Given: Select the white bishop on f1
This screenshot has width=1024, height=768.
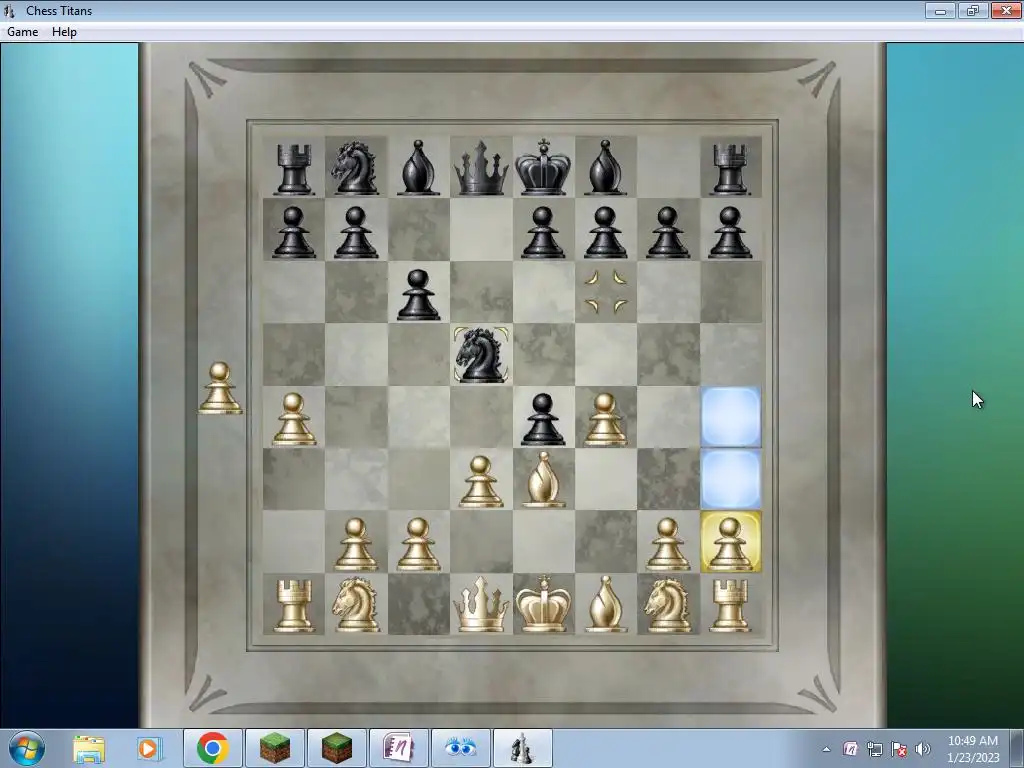Looking at the screenshot, I should tap(605, 605).
